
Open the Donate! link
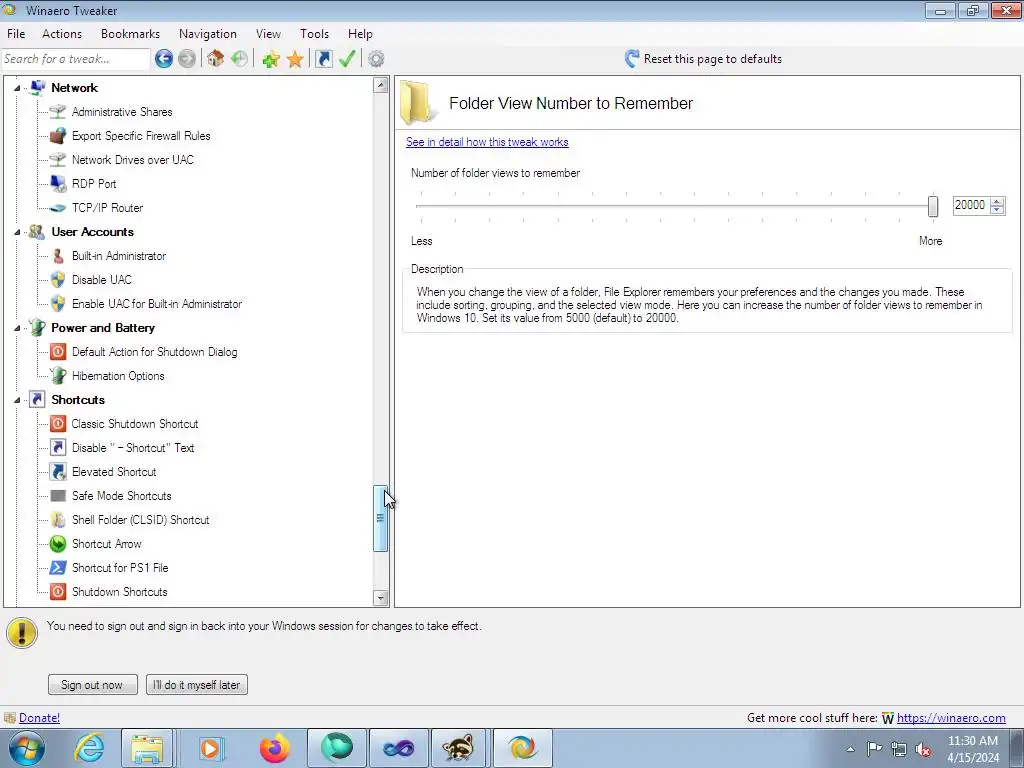pyautogui.click(x=39, y=718)
